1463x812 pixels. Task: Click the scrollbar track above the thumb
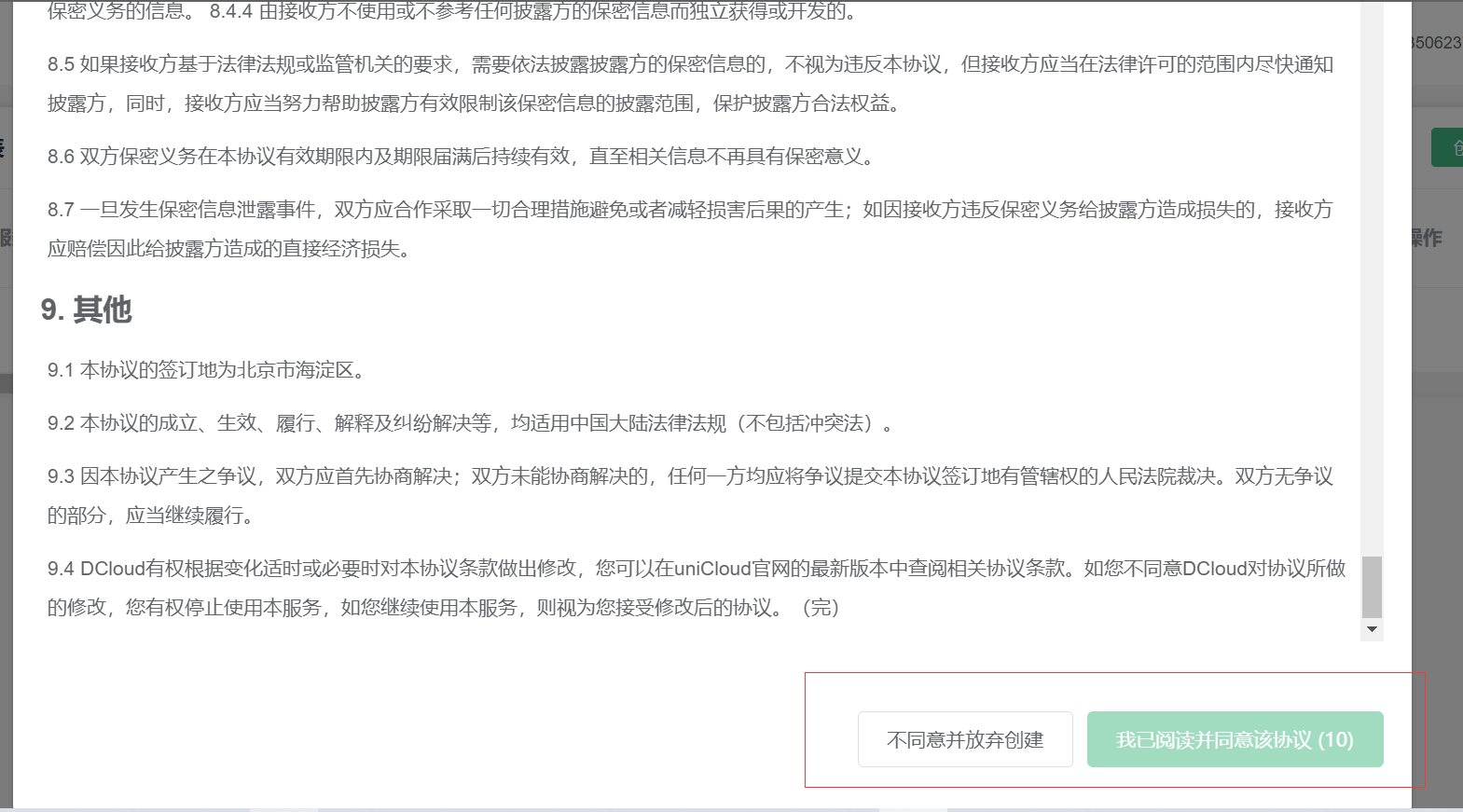pos(1372,280)
